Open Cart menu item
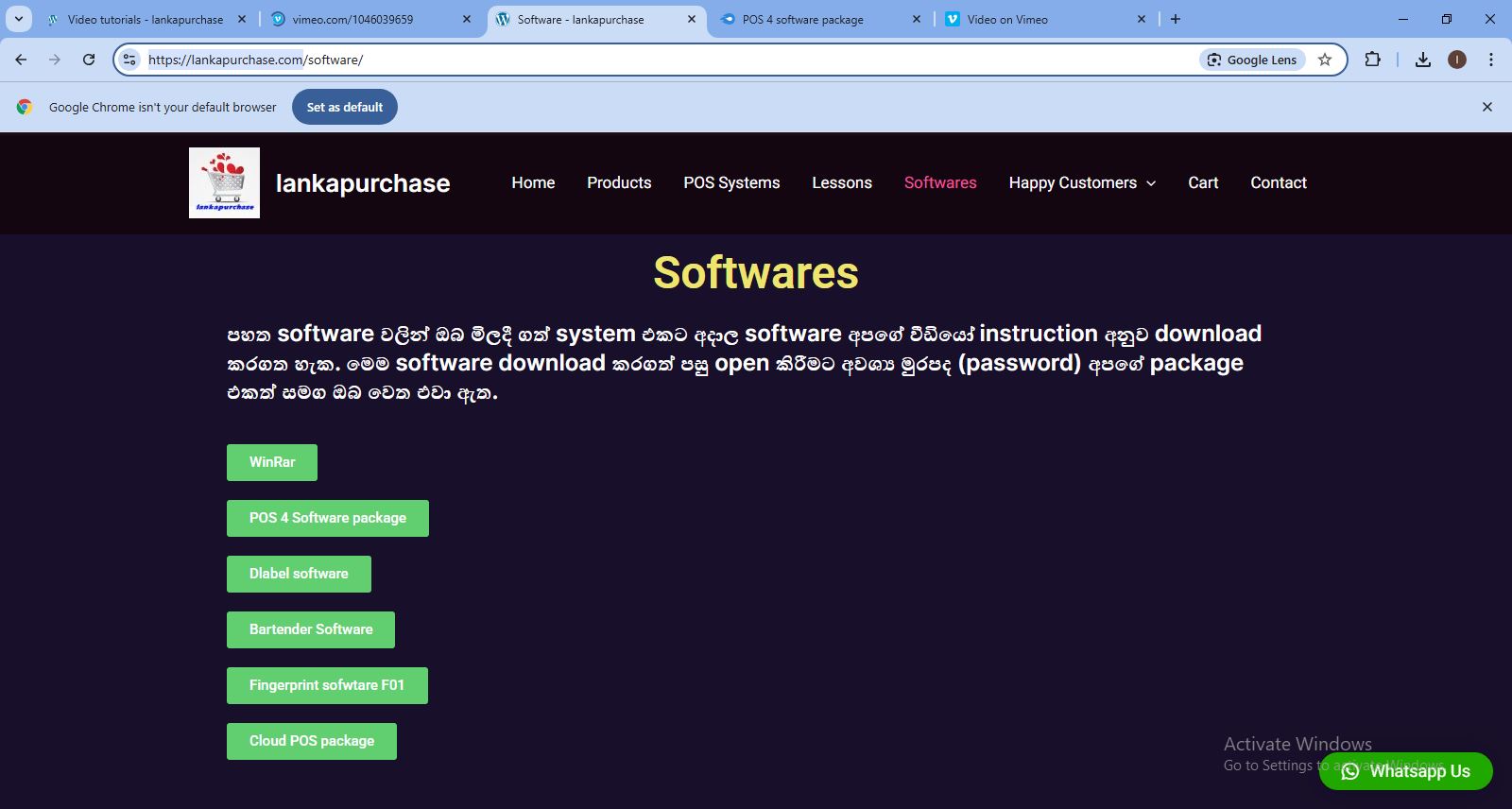Screen dimensions: 1512x809 click(x=1203, y=182)
